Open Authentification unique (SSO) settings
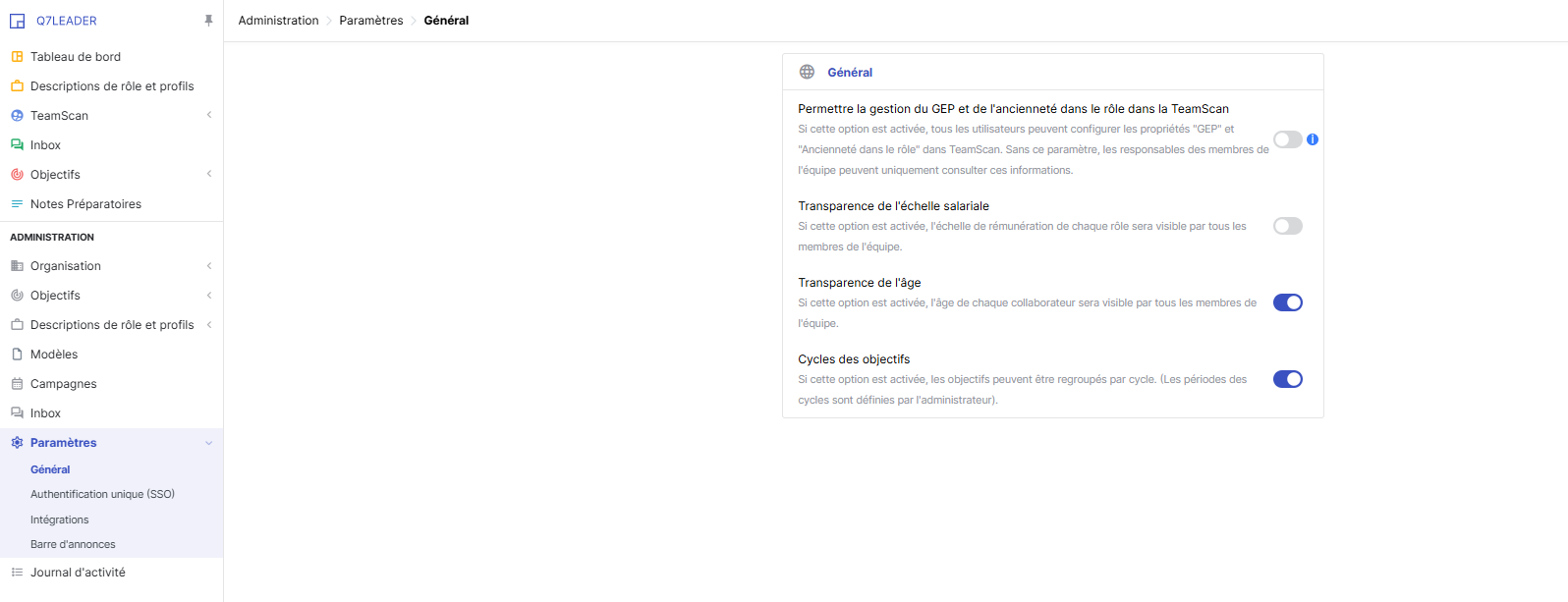This screenshot has height=602, width=1568. [102, 494]
